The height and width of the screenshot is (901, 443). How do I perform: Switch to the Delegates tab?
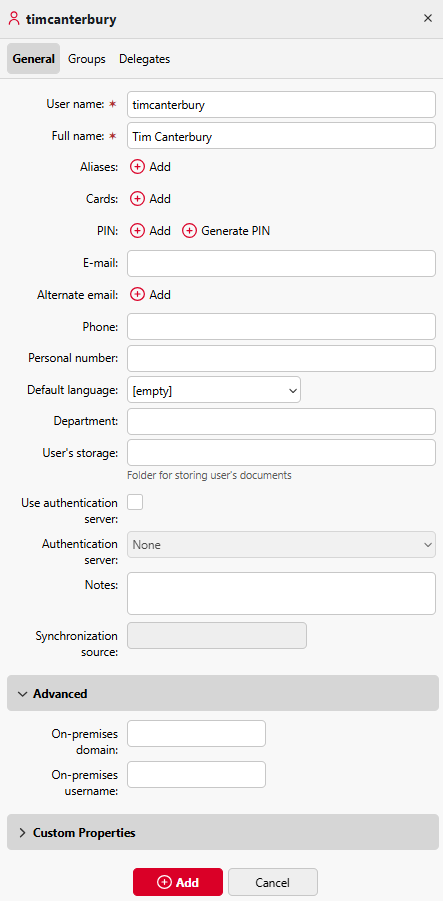[144, 59]
